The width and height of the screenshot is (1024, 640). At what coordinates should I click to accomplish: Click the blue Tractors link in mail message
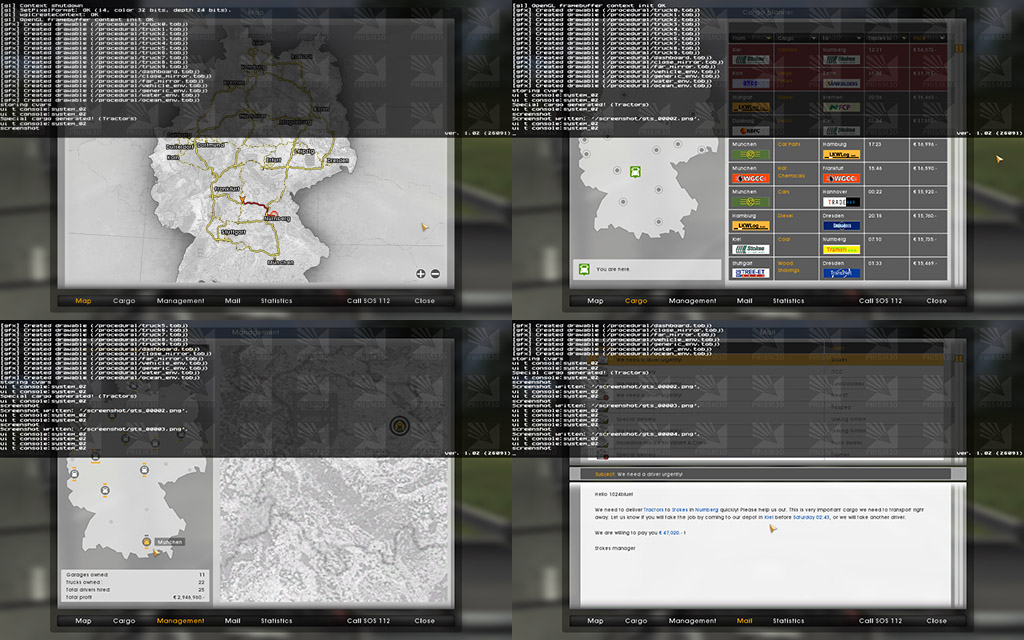coord(654,509)
